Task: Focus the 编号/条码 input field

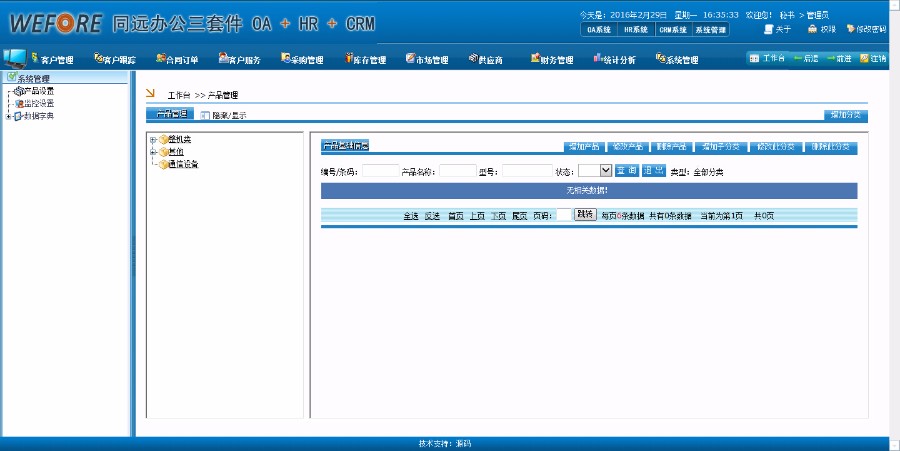Action: [x=381, y=170]
